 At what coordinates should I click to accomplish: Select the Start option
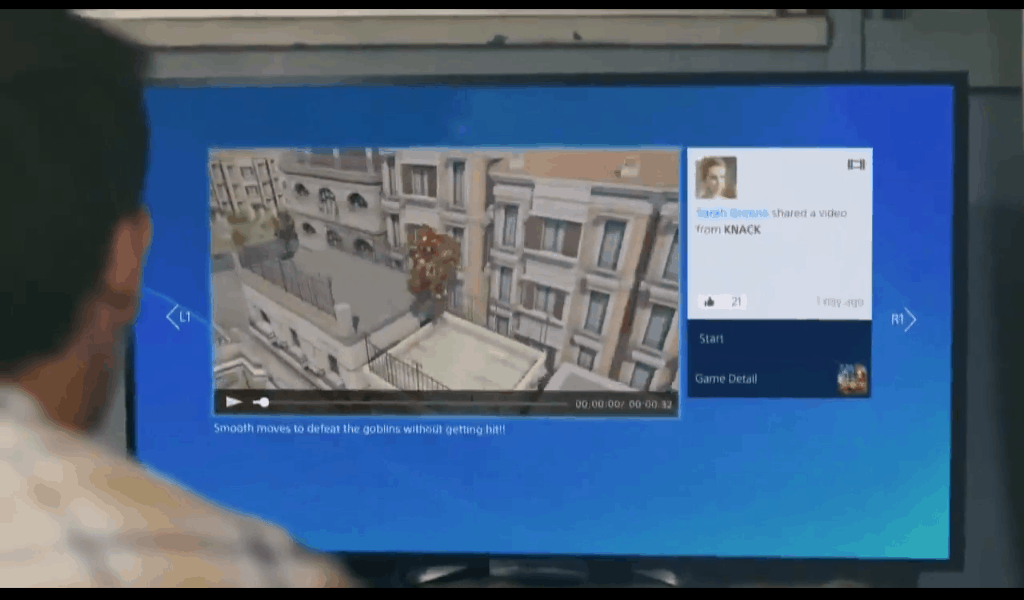point(712,339)
